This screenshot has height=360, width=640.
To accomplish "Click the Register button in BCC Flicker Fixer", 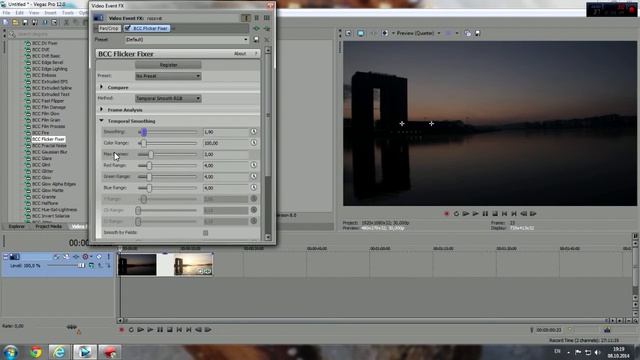I will pos(168,65).
